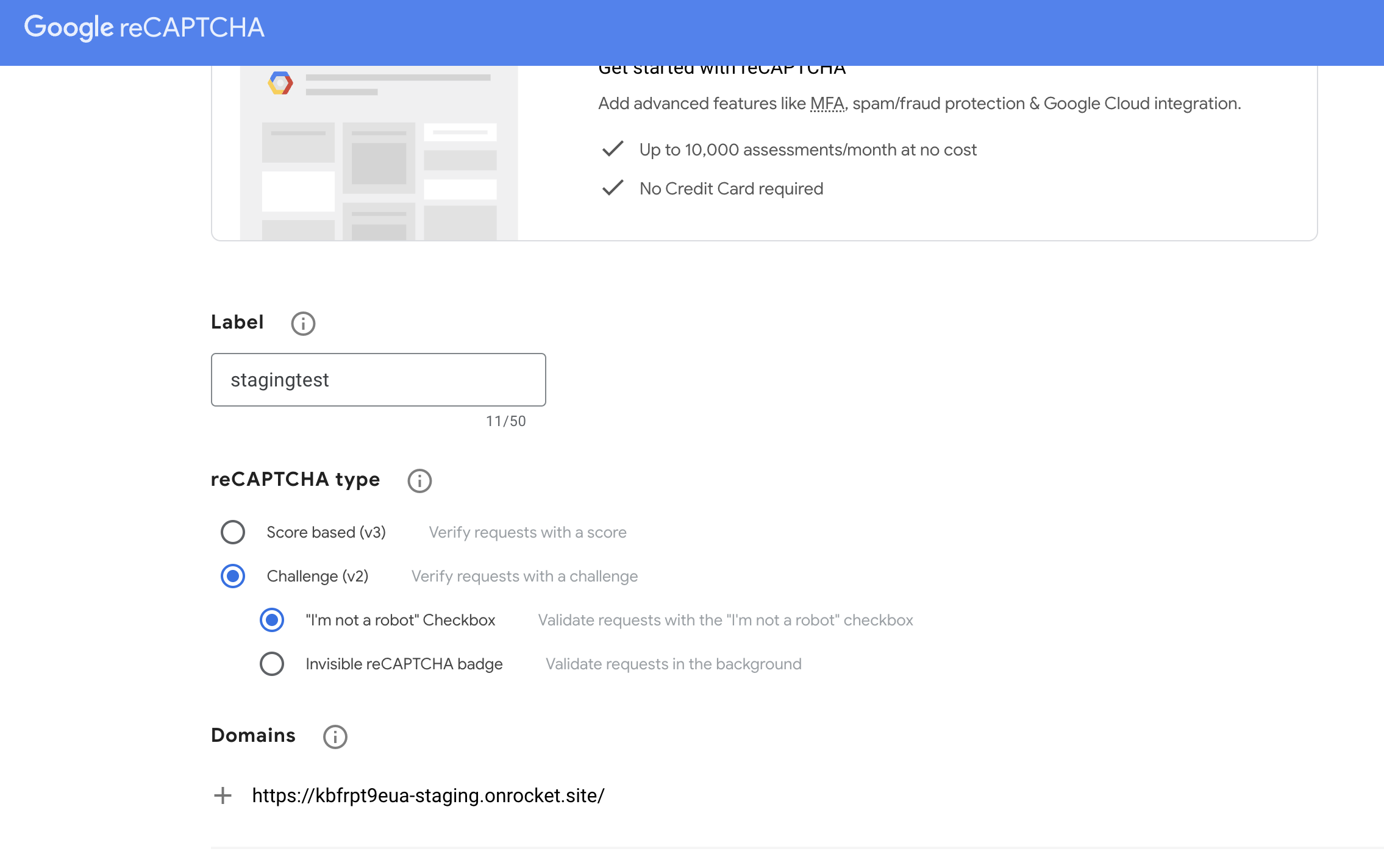Click "Verify requests with a score" description

tap(527, 532)
